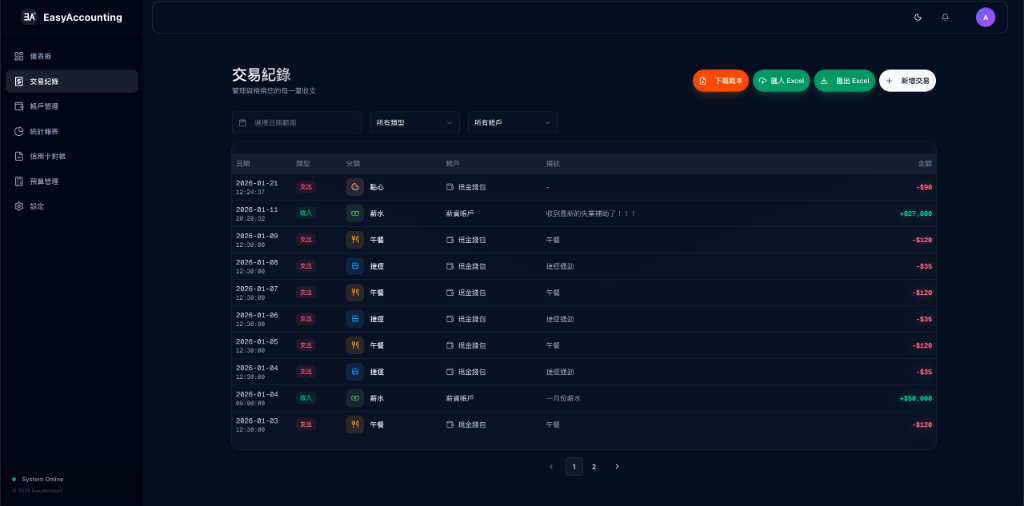Click the -$35 amount in the 2026-01-06 row
The width and height of the screenshot is (1024, 506).
point(924,319)
